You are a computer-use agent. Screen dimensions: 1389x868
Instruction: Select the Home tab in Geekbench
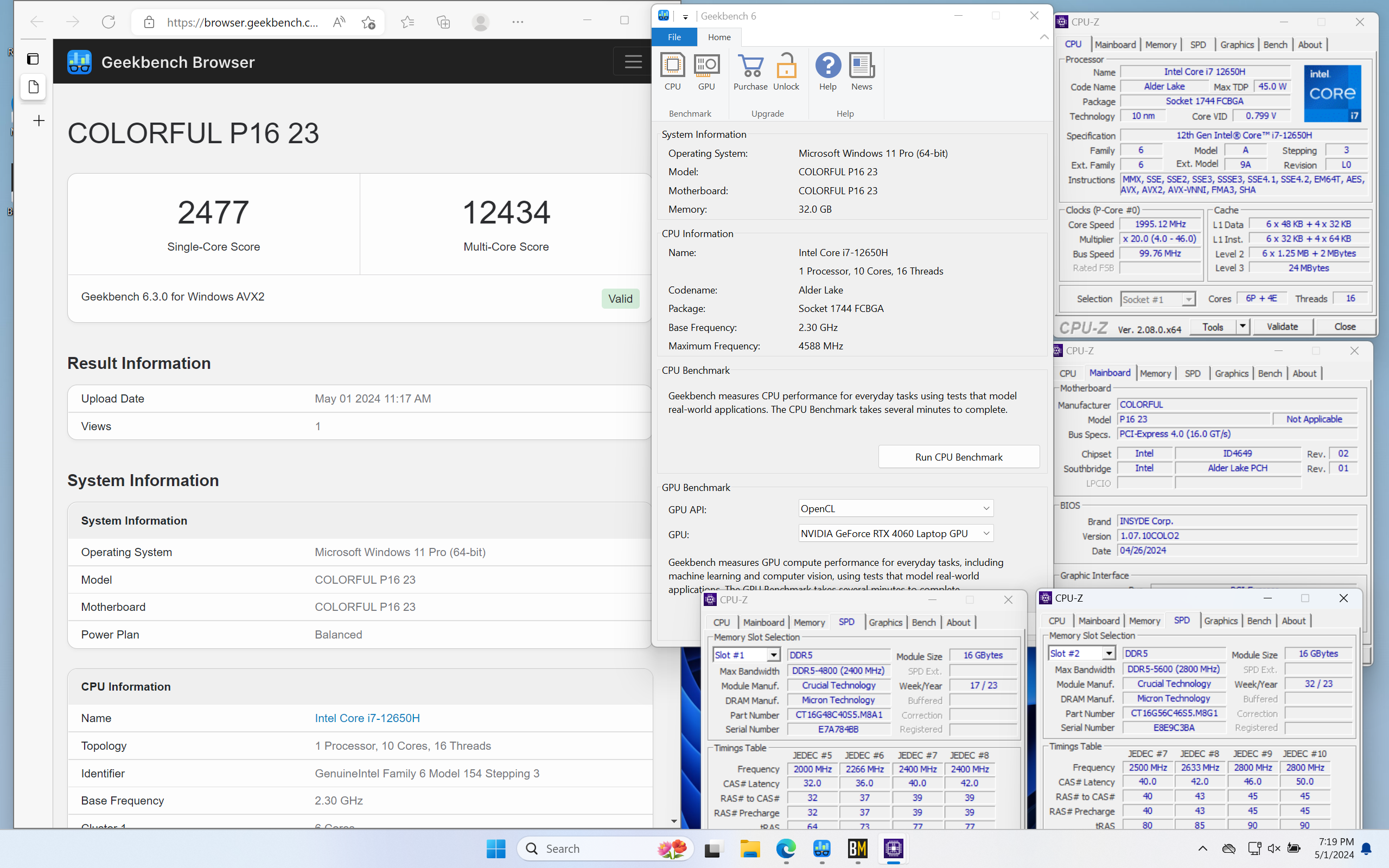click(x=719, y=37)
